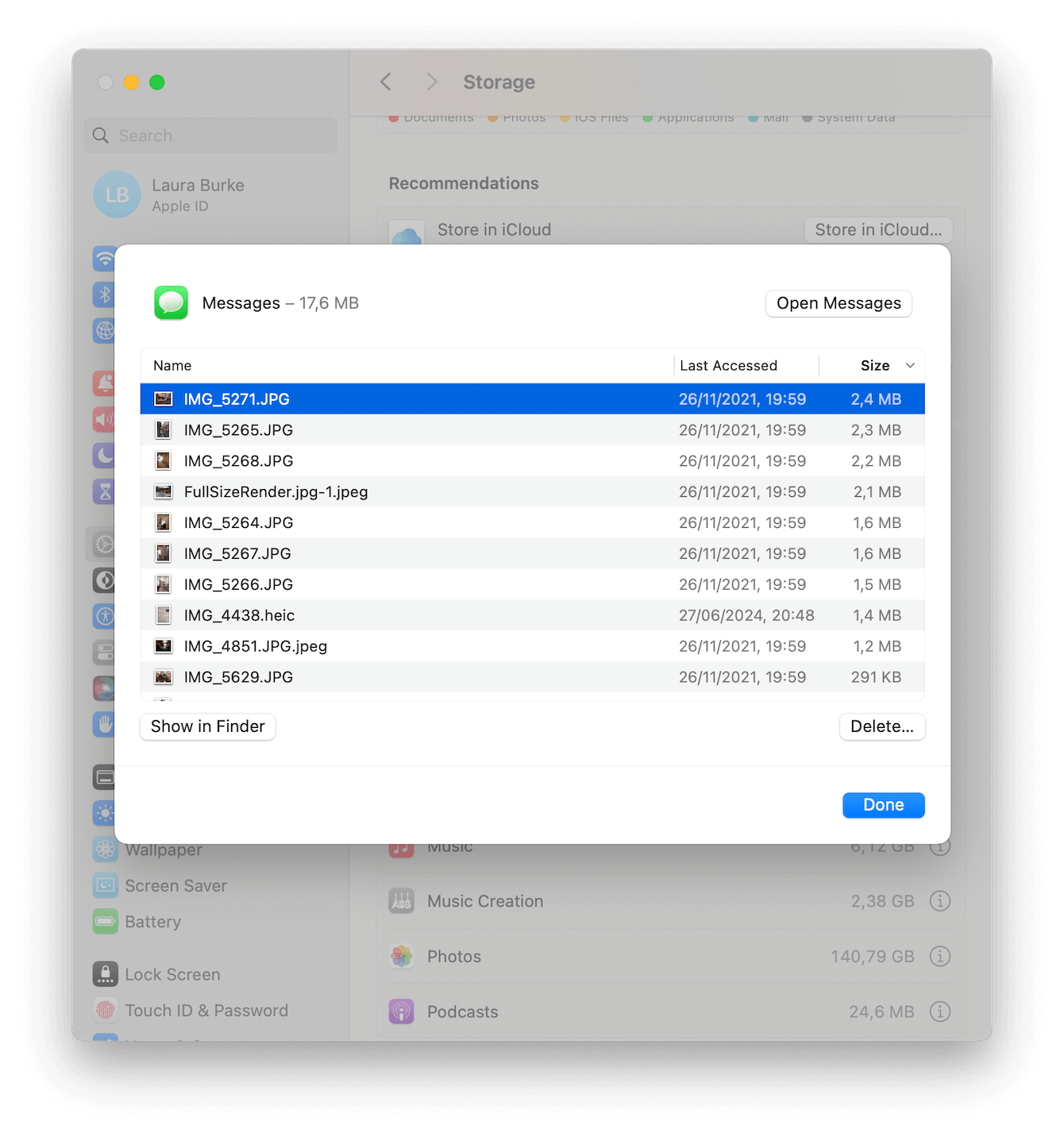1064x1136 pixels.
Task: Select the file name IMG_5629.JPG
Action: click(238, 677)
